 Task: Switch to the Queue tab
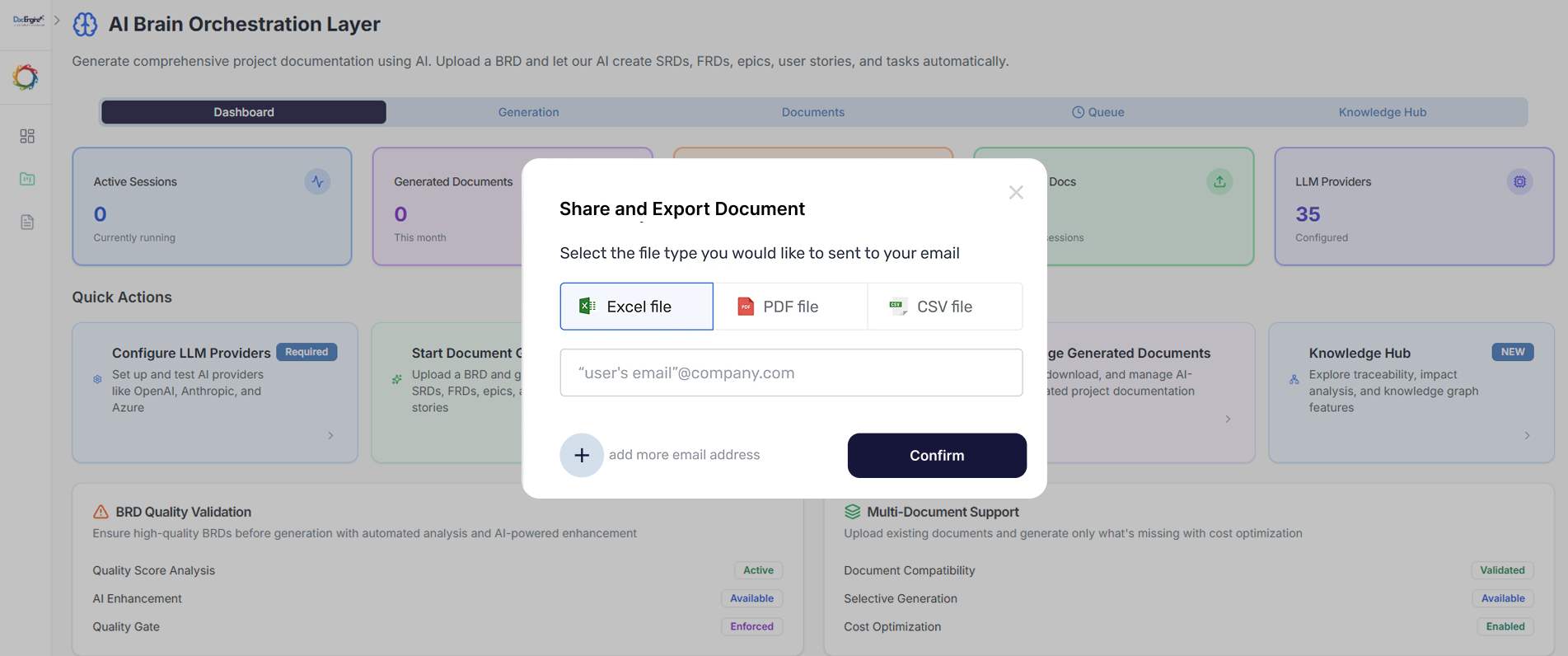coord(1098,112)
